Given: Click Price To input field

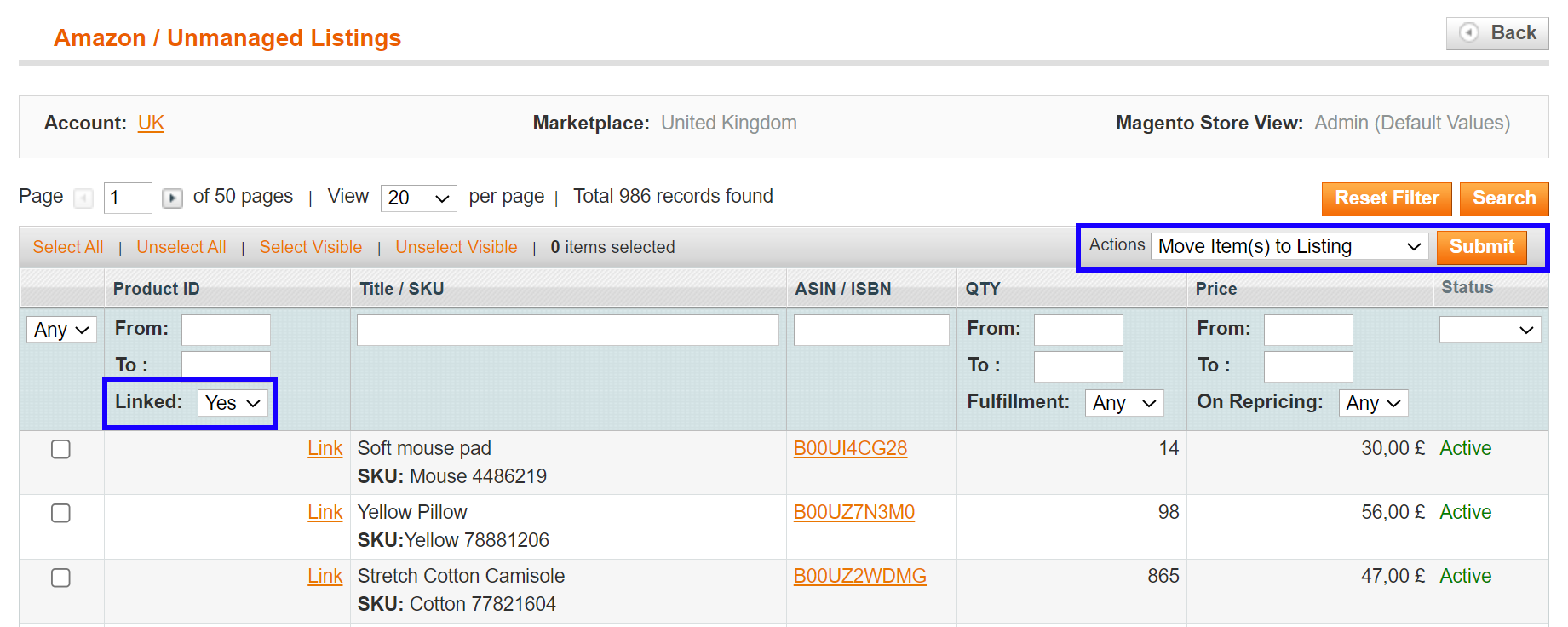Looking at the screenshot, I should [1308, 366].
